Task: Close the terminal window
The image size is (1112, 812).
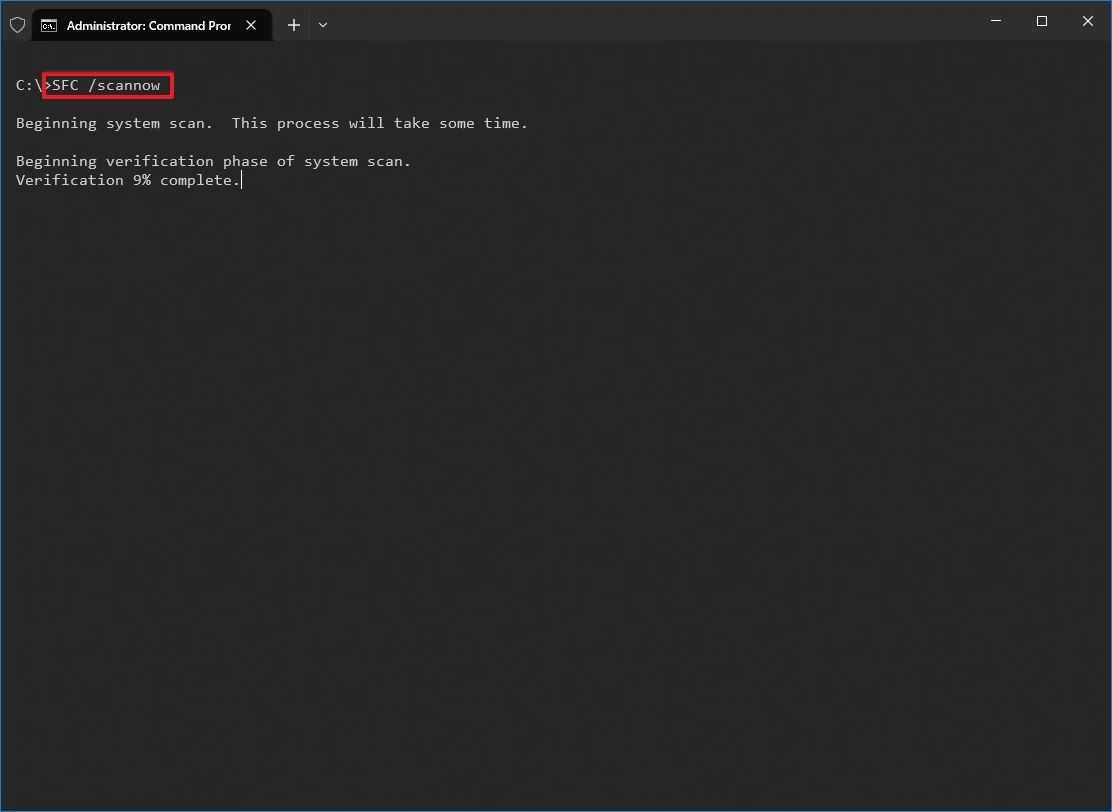Action: point(1088,21)
